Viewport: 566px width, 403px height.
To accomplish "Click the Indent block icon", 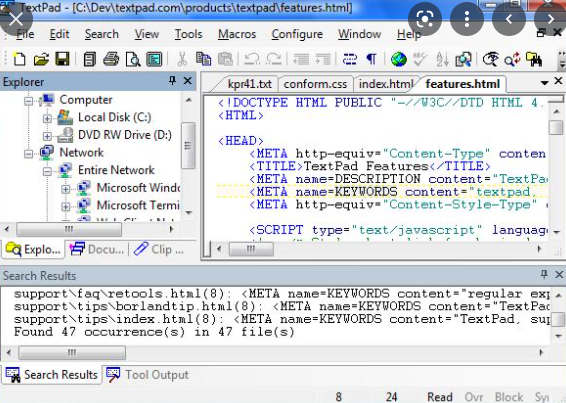I will (323, 59).
